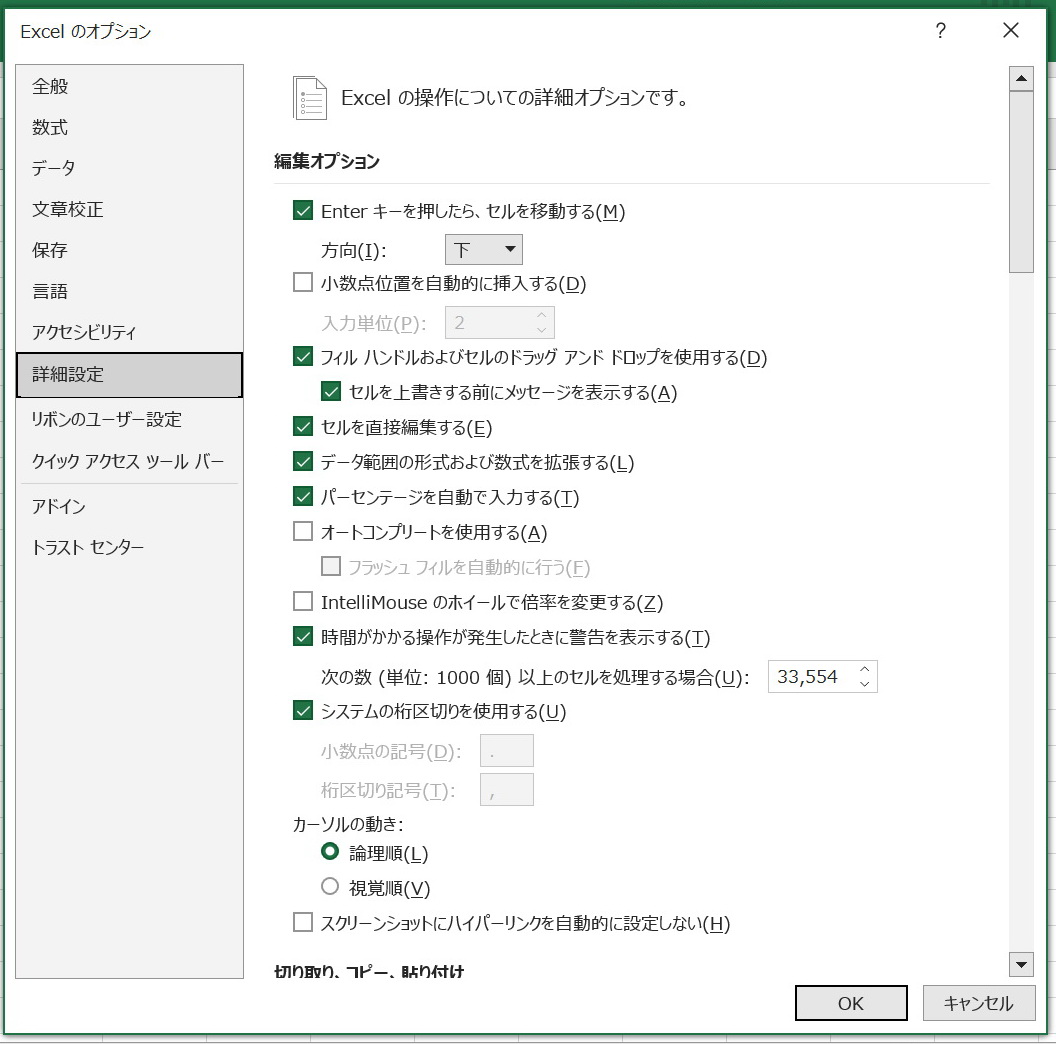Click the キャンセル button
This screenshot has height=1044, width=1056.
tap(978, 1003)
